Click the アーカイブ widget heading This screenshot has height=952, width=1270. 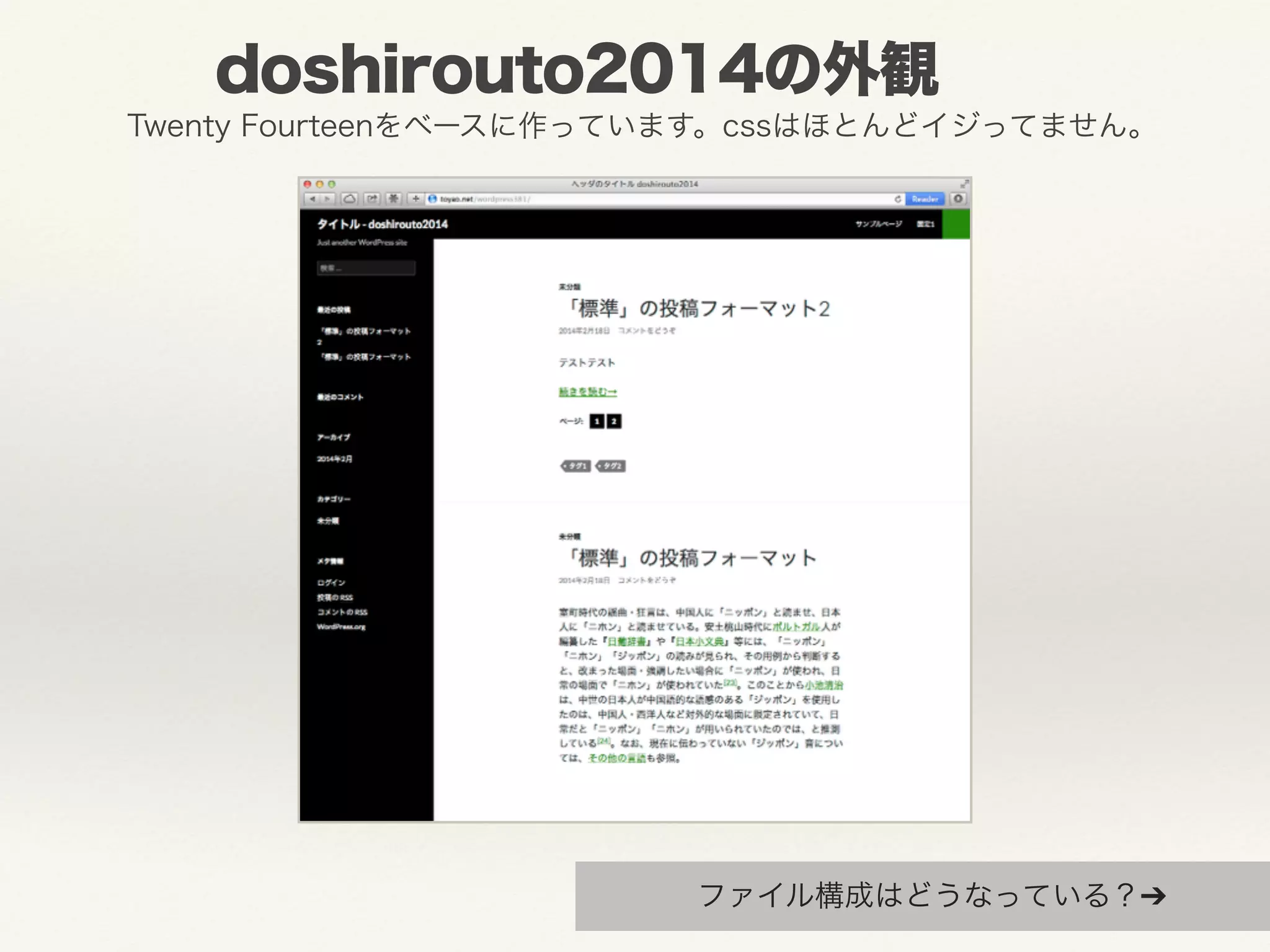tap(334, 437)
